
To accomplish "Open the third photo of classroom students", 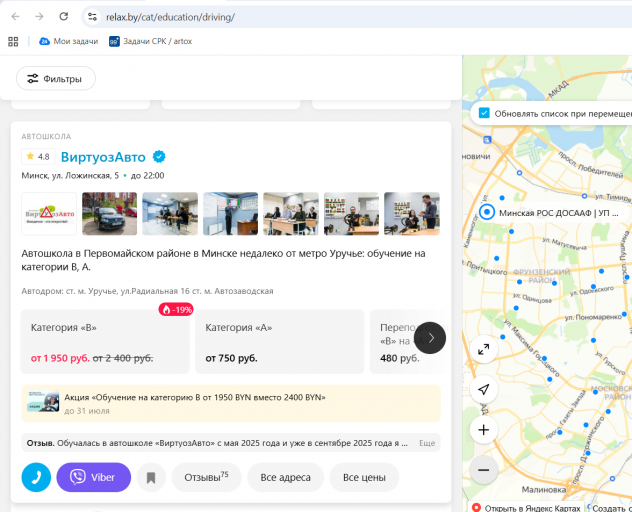I will 170,214.
